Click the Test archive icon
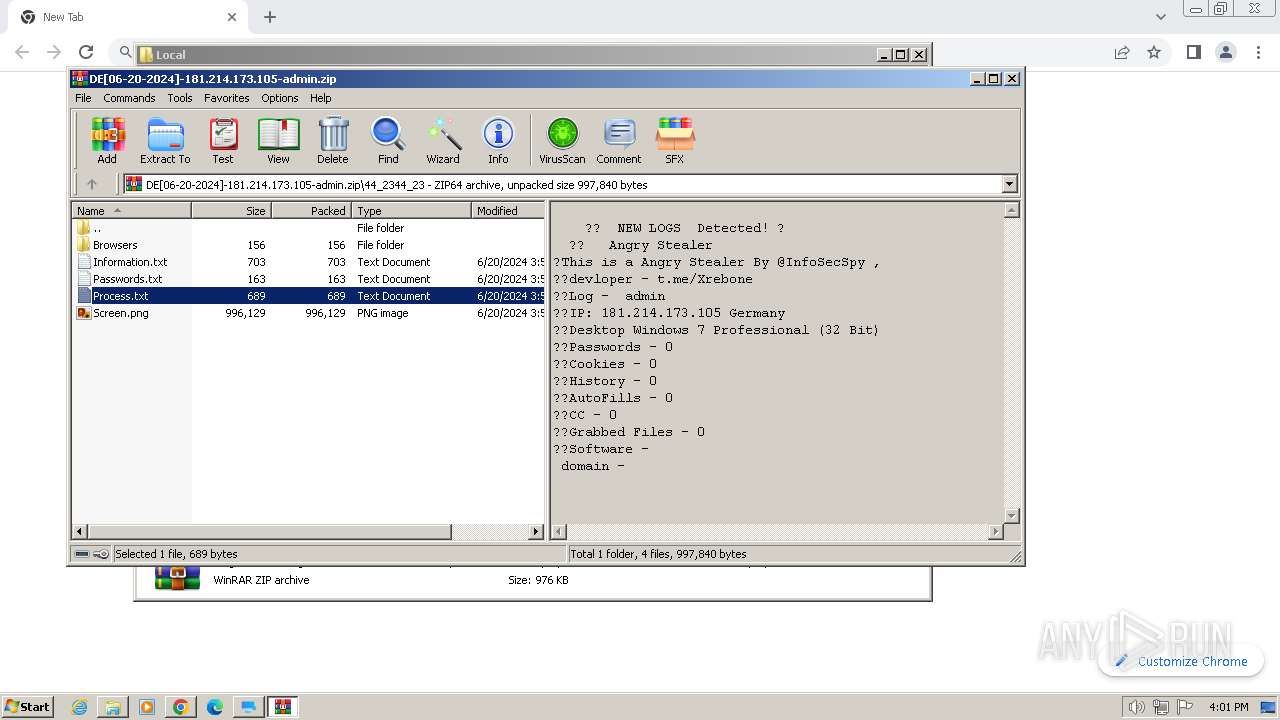Image resolution: width=1280 pixels, height=720 pixels. (x=223, y=140)
